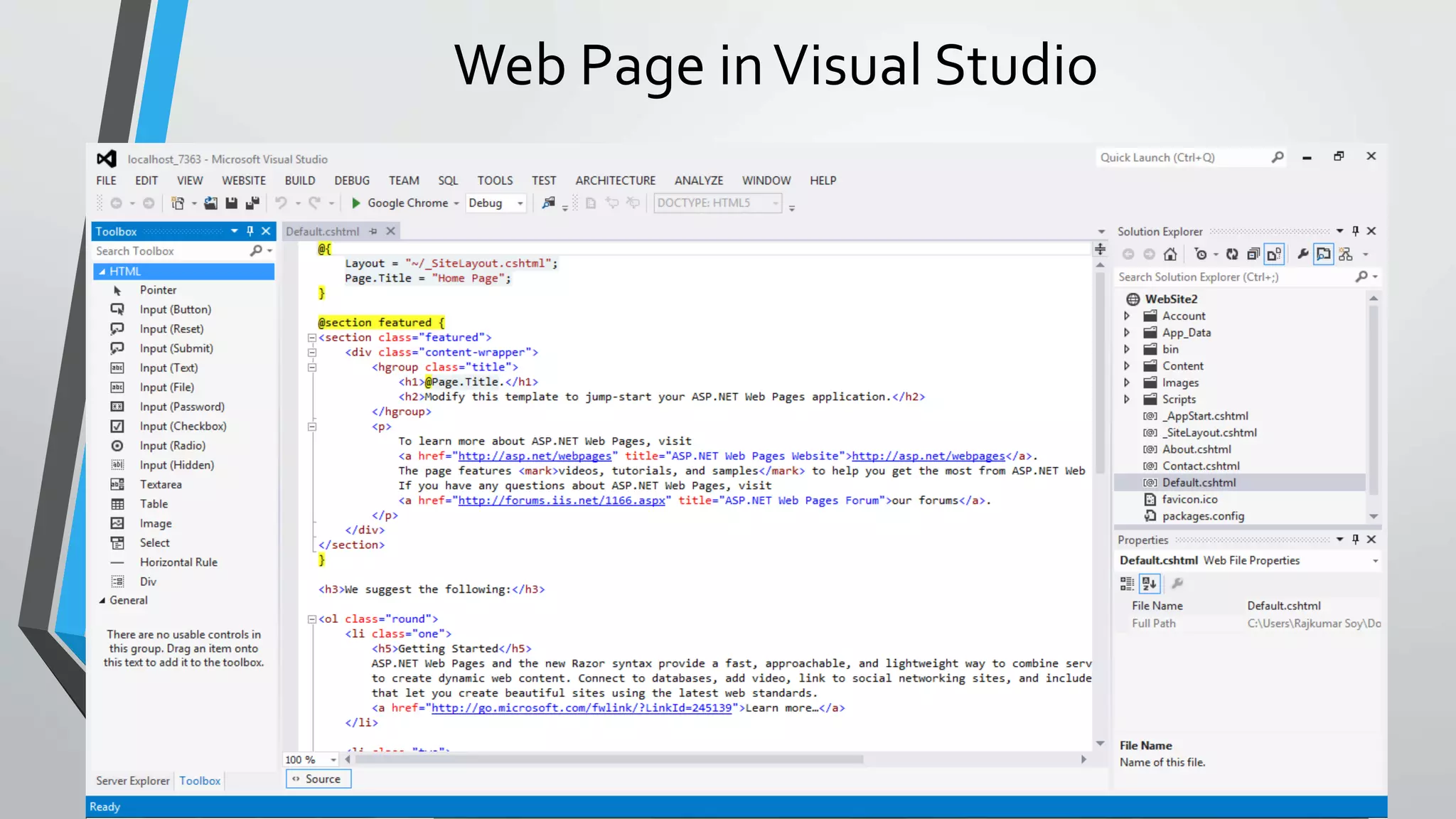Toggle Preview Selected Items button
Image resolution: width=1456 pixels, height=819 pixels.
1324,255
